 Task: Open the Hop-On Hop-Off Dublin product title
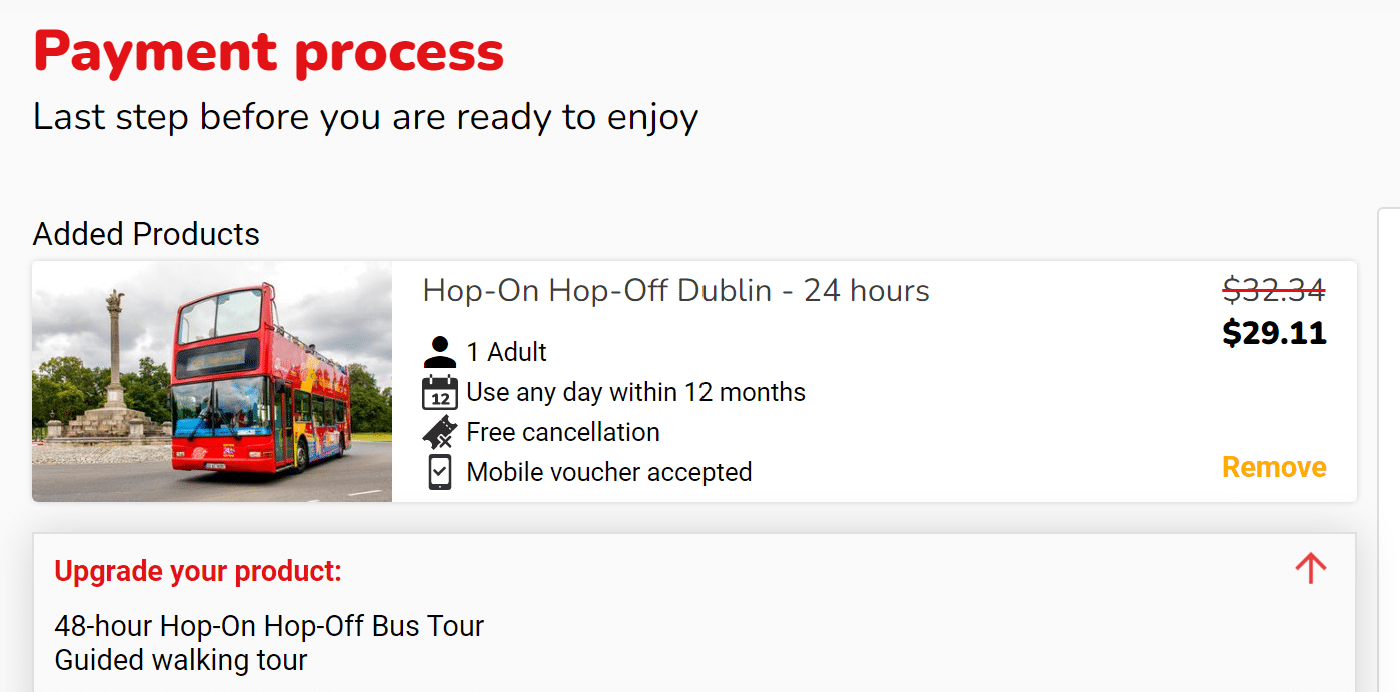[x=675, y=291]
